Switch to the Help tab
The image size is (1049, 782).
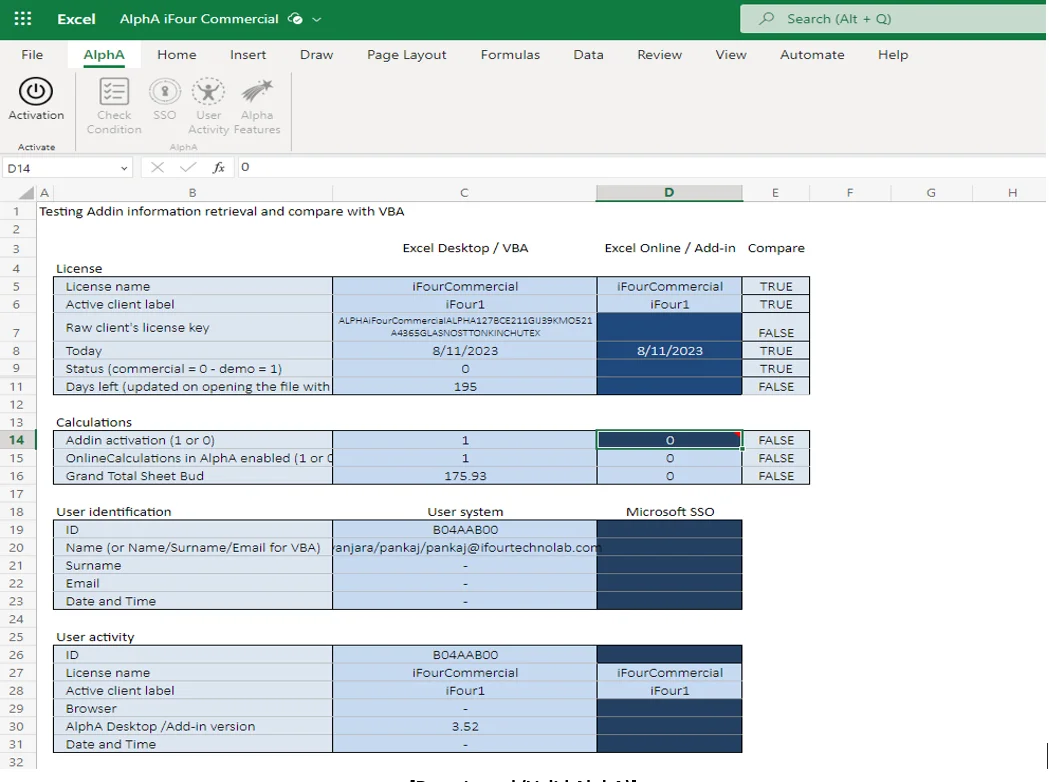click(x=892, y=55)
